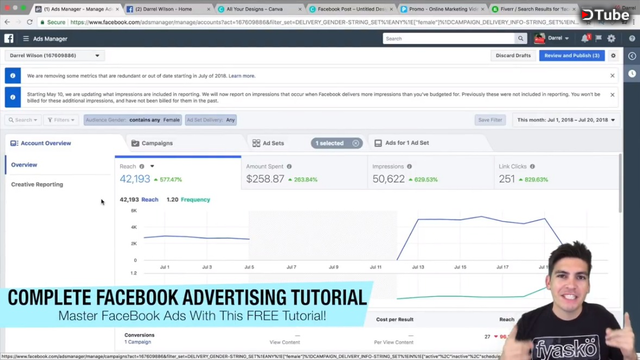Screen dimensions: 640x360
Task: Select Overview in left sidebar
Action: pos(24,165)
